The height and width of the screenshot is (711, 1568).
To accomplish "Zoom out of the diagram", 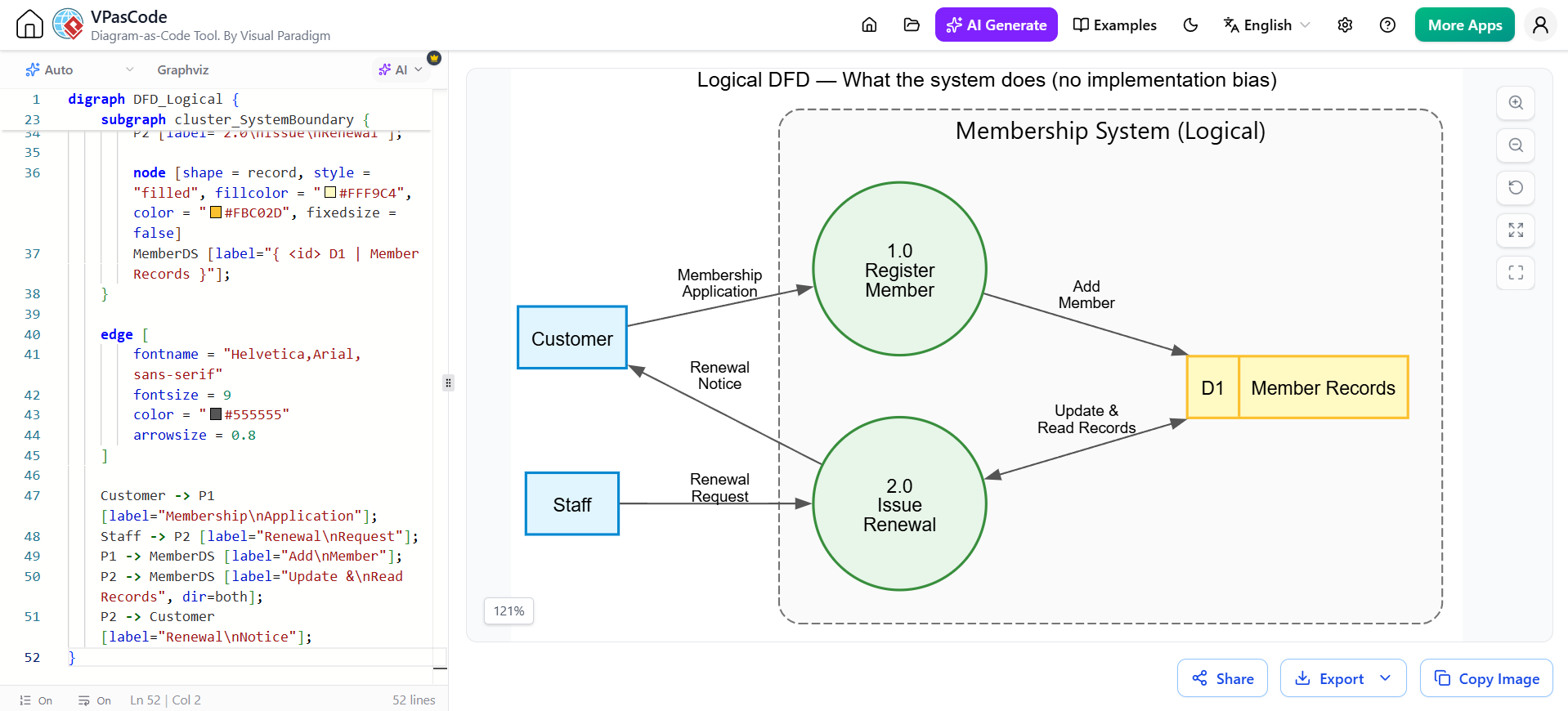I will pyautogui.click(x=1516, y=145).
